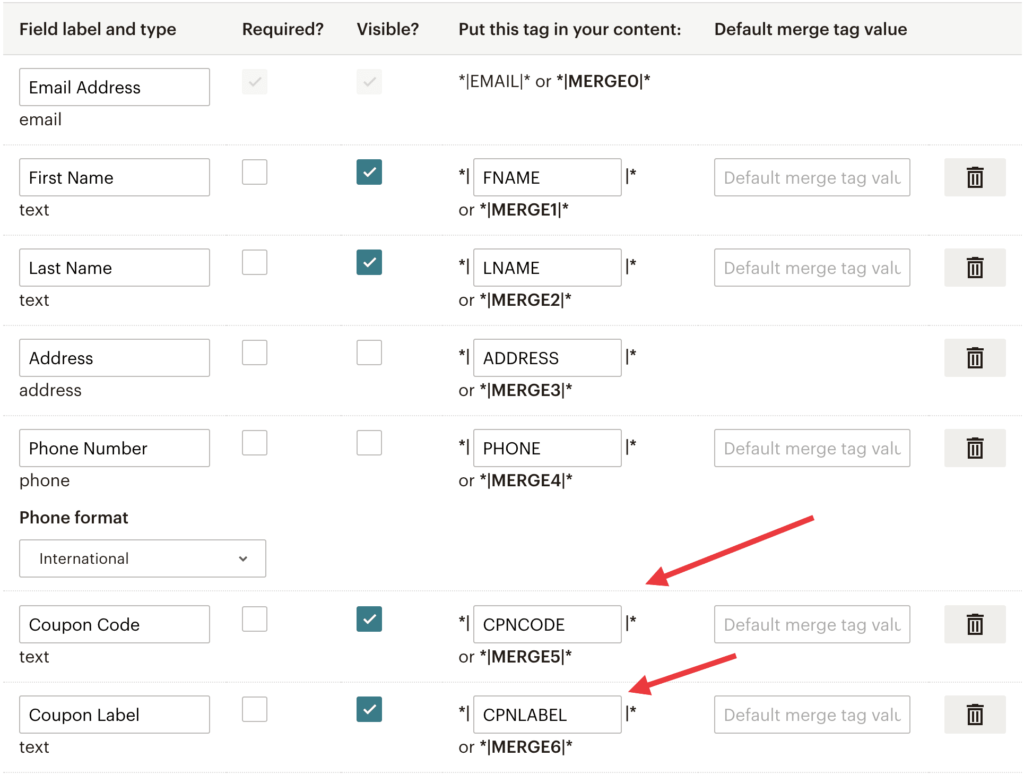Click the FNAME merge tag input
The image size is (1024, 774).
point(547,177)
